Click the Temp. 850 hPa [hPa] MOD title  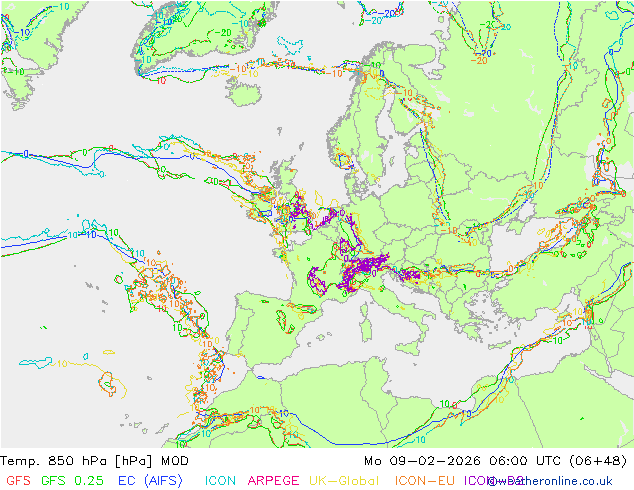(94, 461)
